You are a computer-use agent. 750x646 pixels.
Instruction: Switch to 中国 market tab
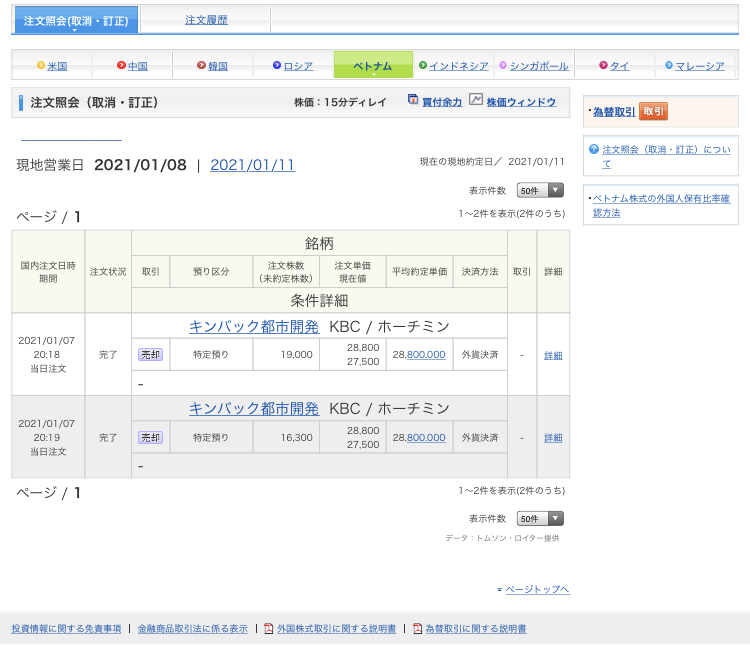[x=138, y=66]
